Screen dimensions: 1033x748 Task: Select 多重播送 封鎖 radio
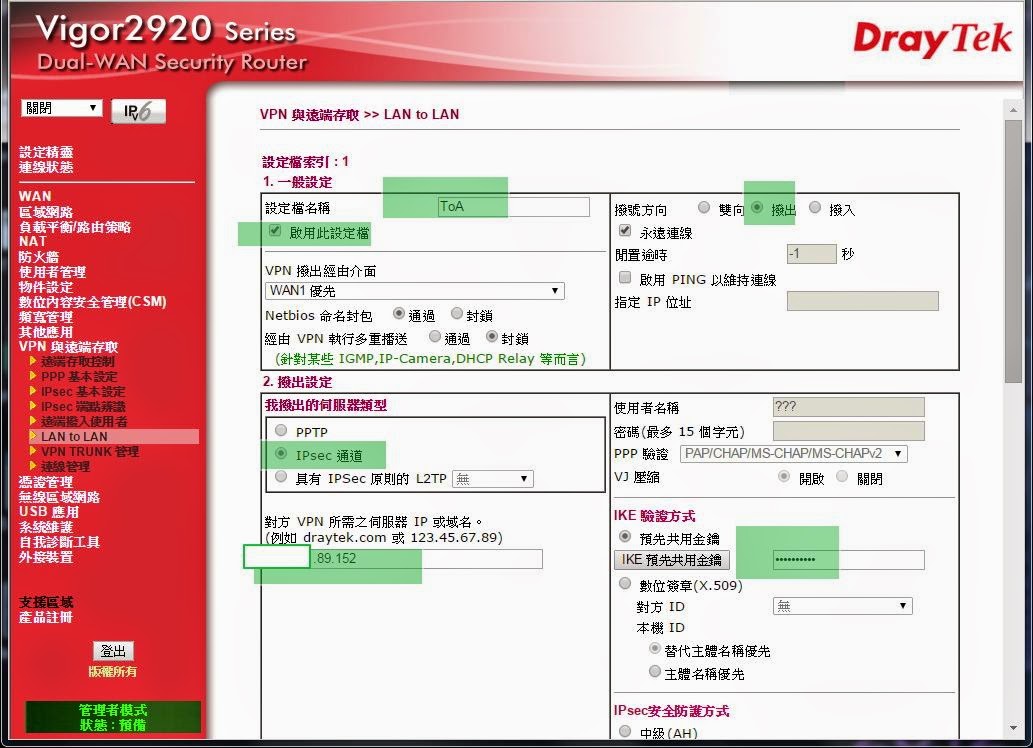pos(492,337)
